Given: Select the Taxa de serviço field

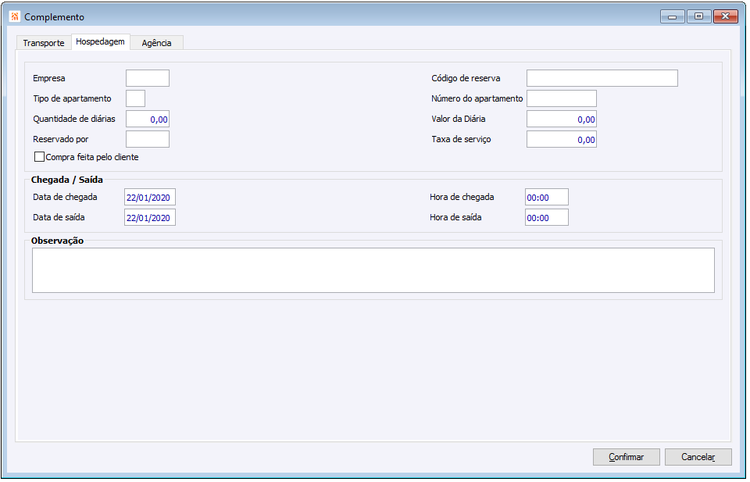Looking at the screenshot, I should 562,139.
